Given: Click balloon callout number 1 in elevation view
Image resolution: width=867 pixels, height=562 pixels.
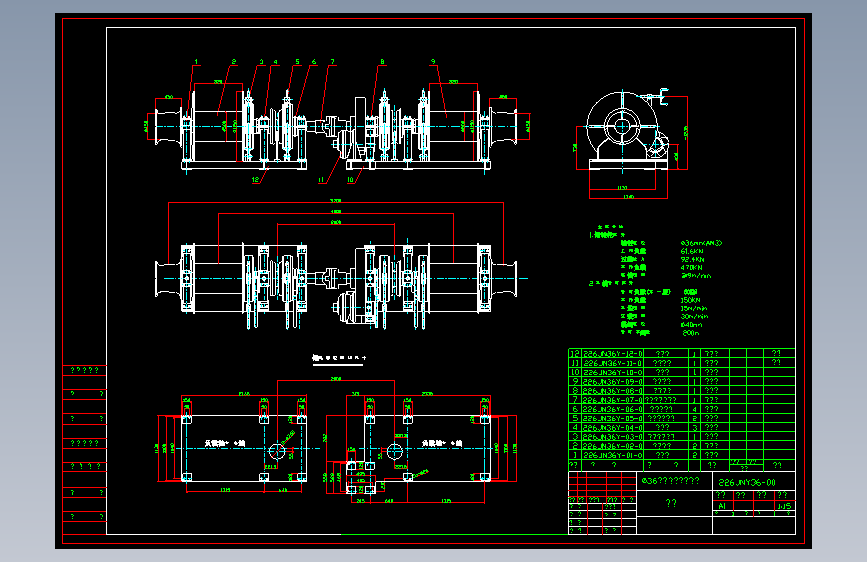Looking at the screenshot, I should (x=196, y=62).
